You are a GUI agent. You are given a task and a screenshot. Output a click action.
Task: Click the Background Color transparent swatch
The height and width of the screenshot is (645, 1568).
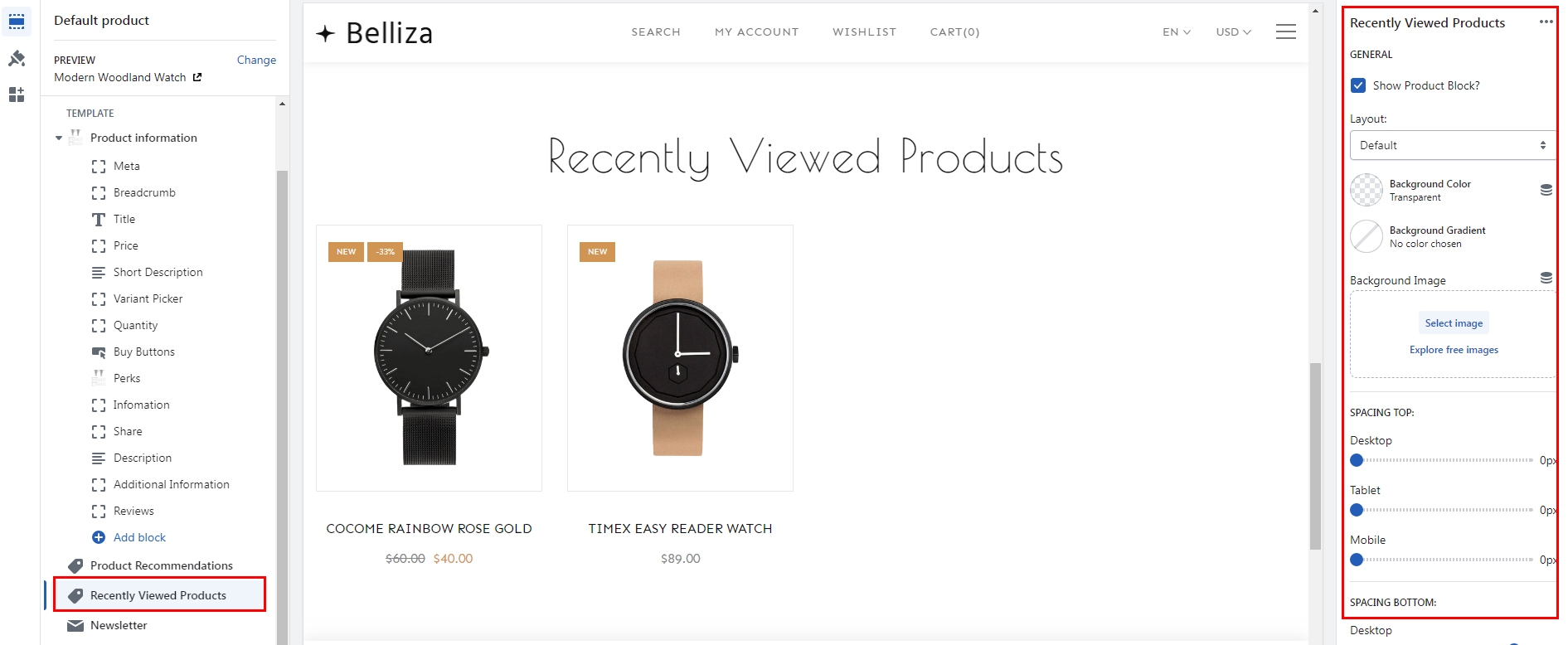coord(1366,190)
